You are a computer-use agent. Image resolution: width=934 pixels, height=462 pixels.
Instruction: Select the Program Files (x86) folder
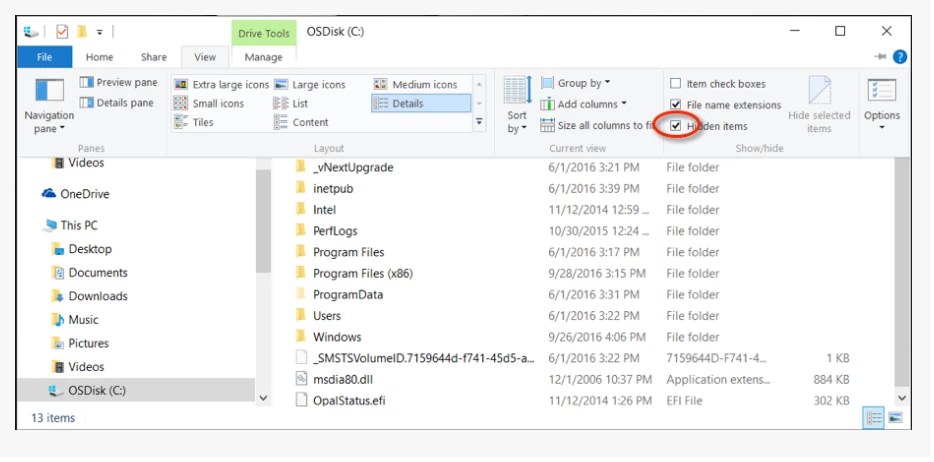coord(363,273)
